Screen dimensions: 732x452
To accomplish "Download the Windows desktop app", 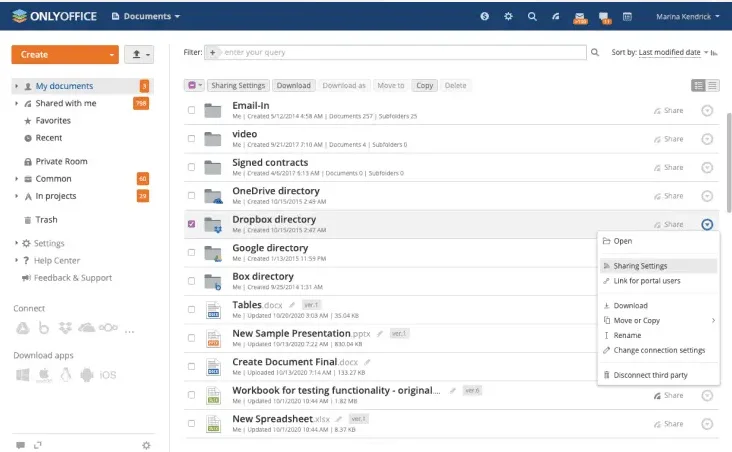I will 22,374.
